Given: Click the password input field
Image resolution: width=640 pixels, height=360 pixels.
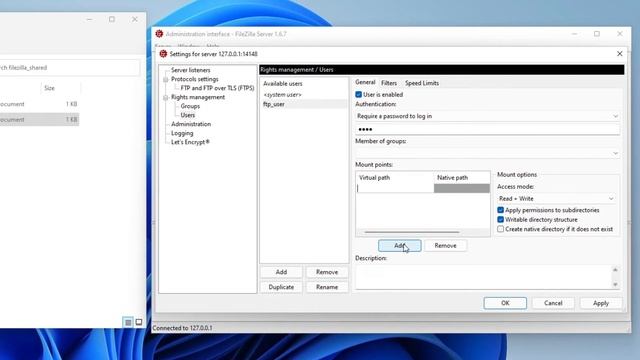Looking at the screenshot, I should coord(487,129).
